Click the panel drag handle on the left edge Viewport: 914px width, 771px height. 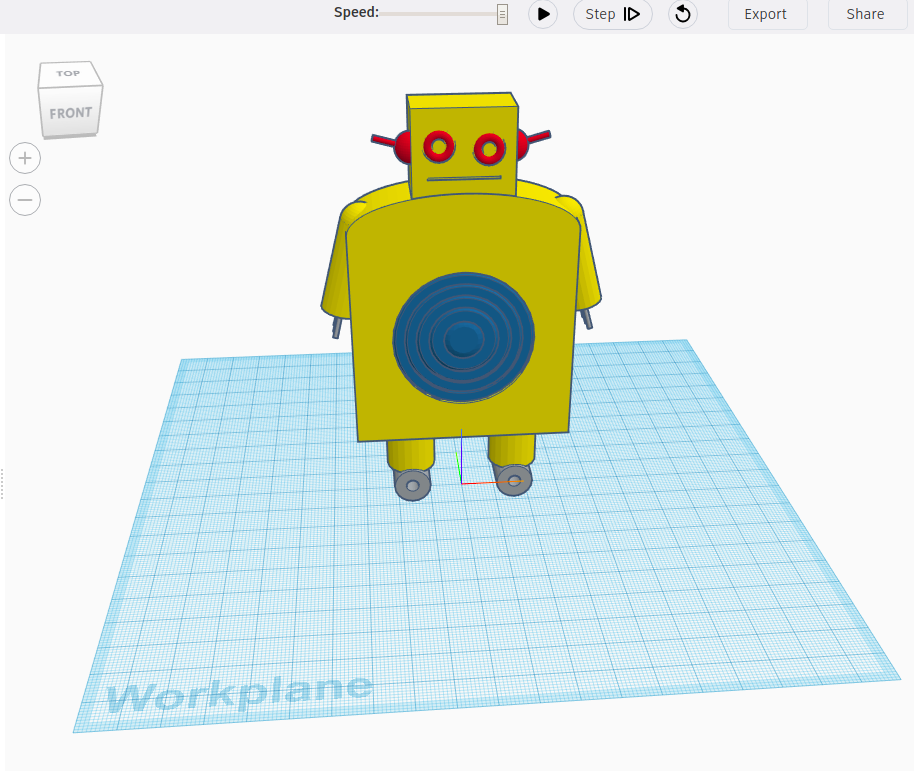click(x=3, y=484)
